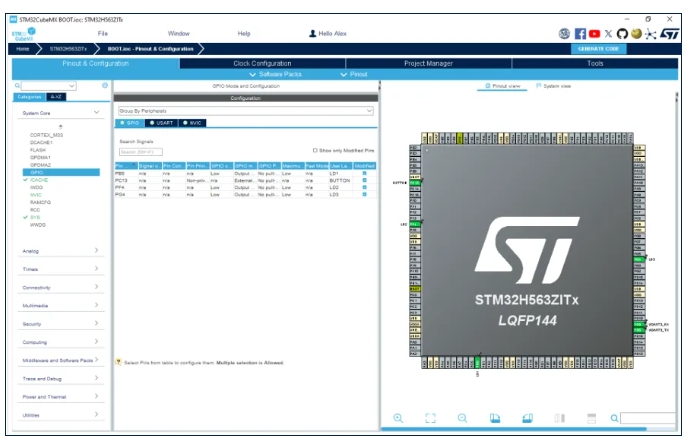Enable Show only Modified Pins
Screen dimensions: 691x447
coord(315,150)
